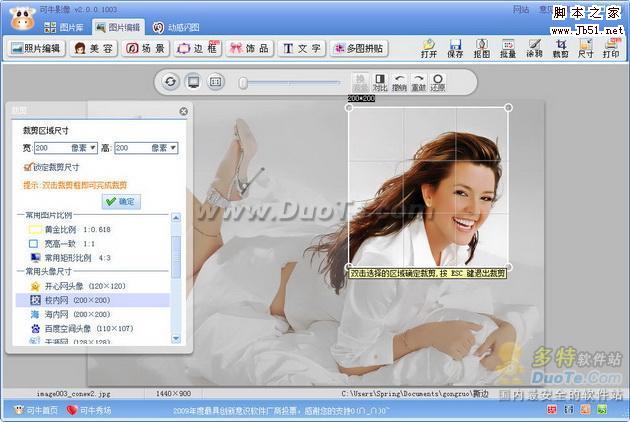The image size is (630, 422).
Task: Open the 文字 (Text) menu button
Action: 302,48
